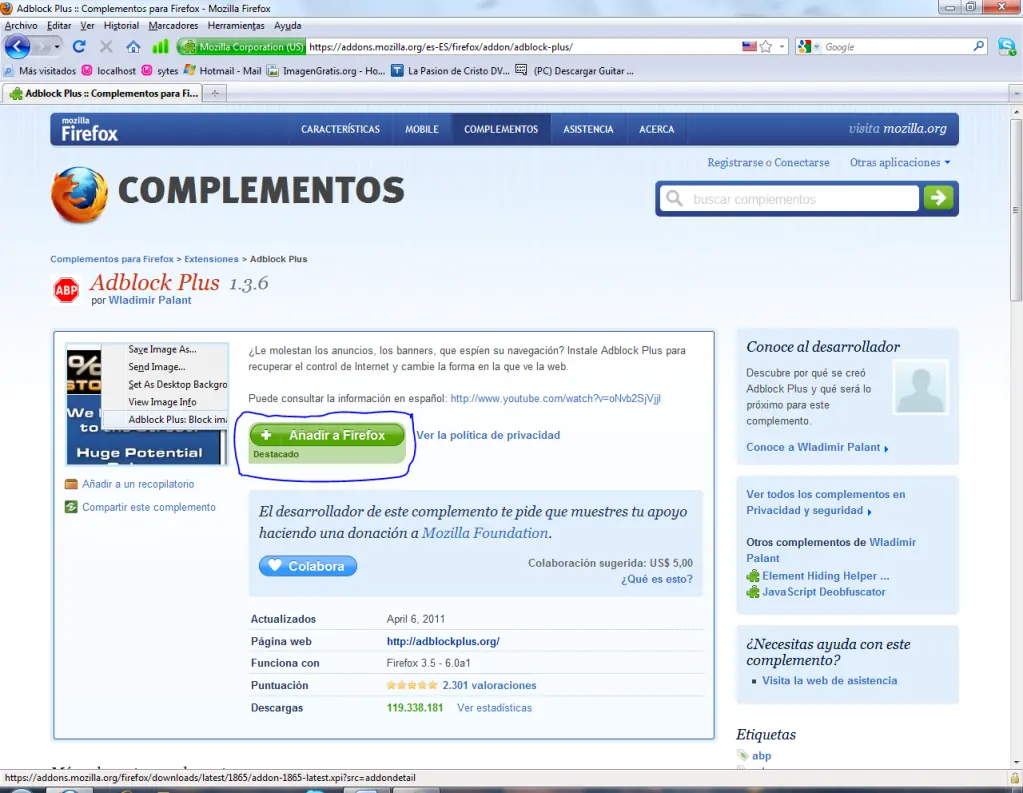The height and width of the screenshot is (793, 1023).
Task: Click the magnifying glass in the search field
Action: (x=674, y=198)
